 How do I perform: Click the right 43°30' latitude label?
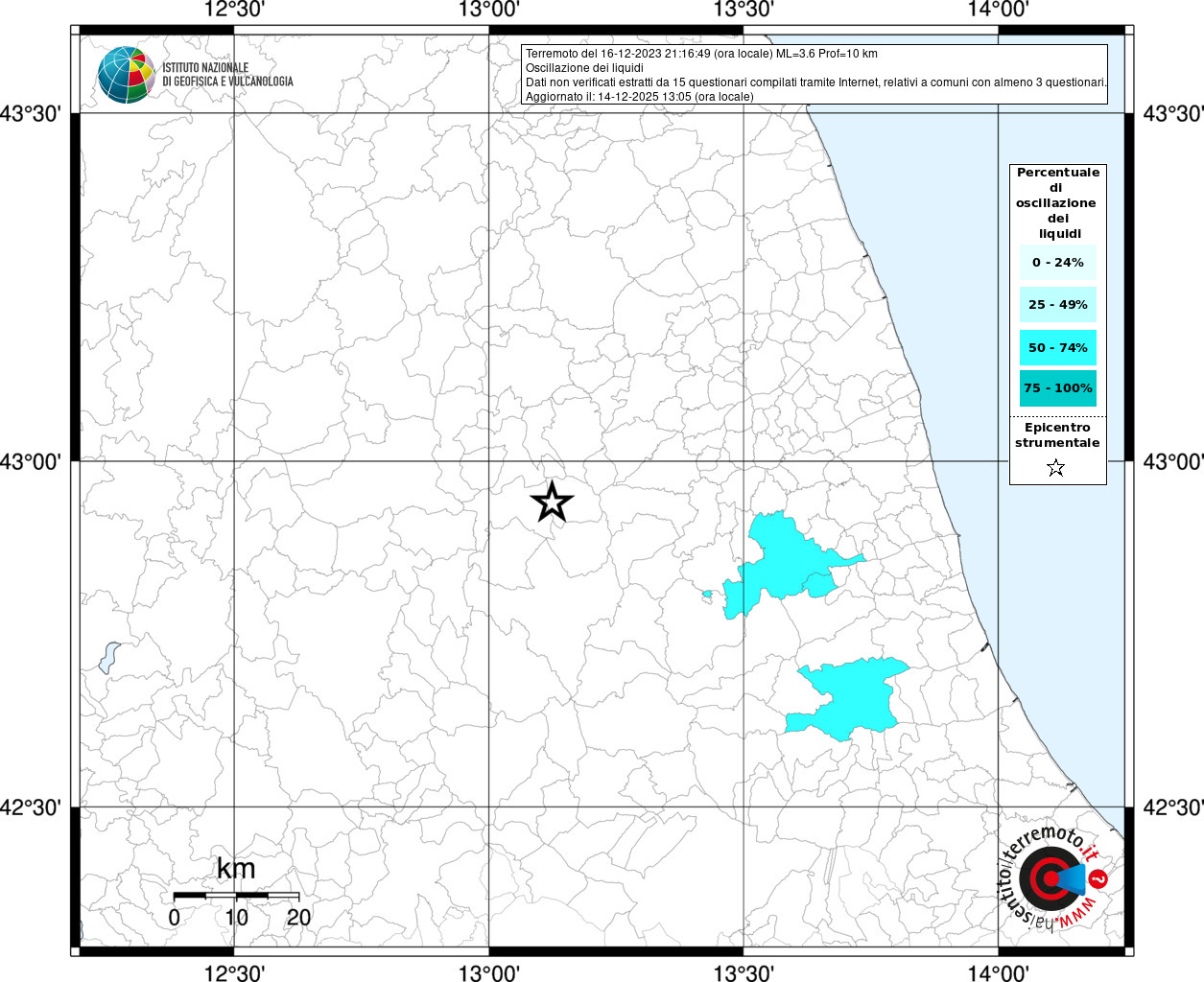point(1172,114)
